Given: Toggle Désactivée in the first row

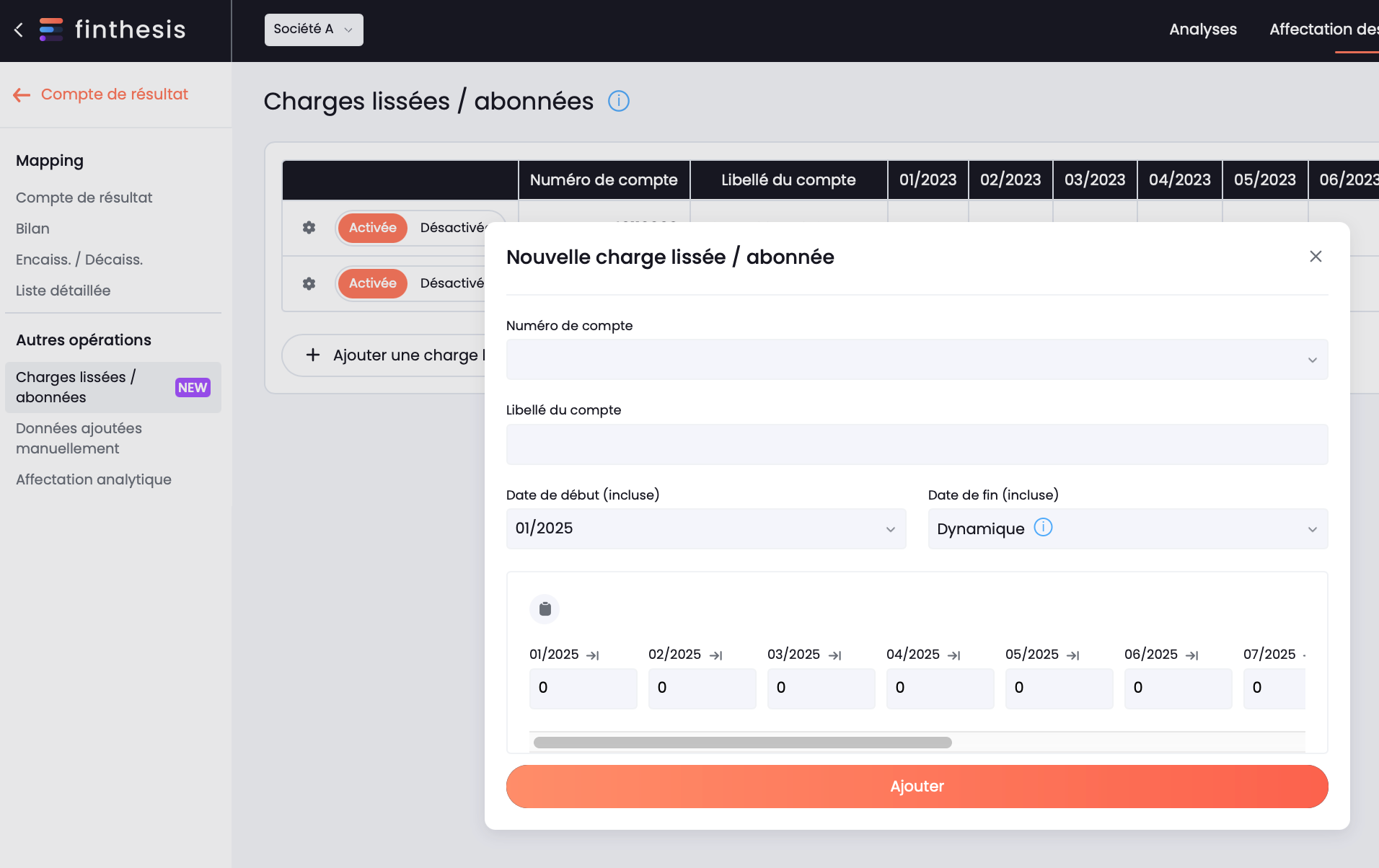Looking at the screenshot, I should coord(452,228).
